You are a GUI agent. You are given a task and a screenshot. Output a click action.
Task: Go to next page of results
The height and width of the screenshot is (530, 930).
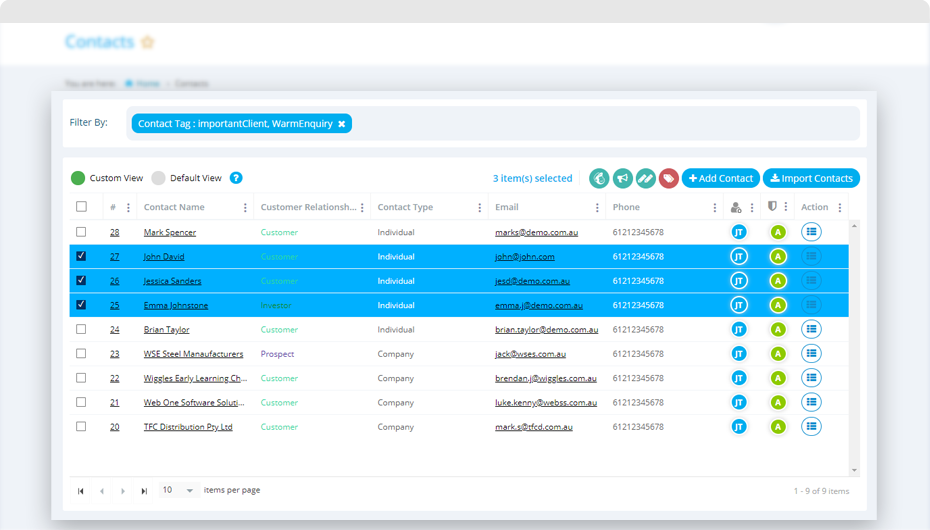tap(123, 491)
